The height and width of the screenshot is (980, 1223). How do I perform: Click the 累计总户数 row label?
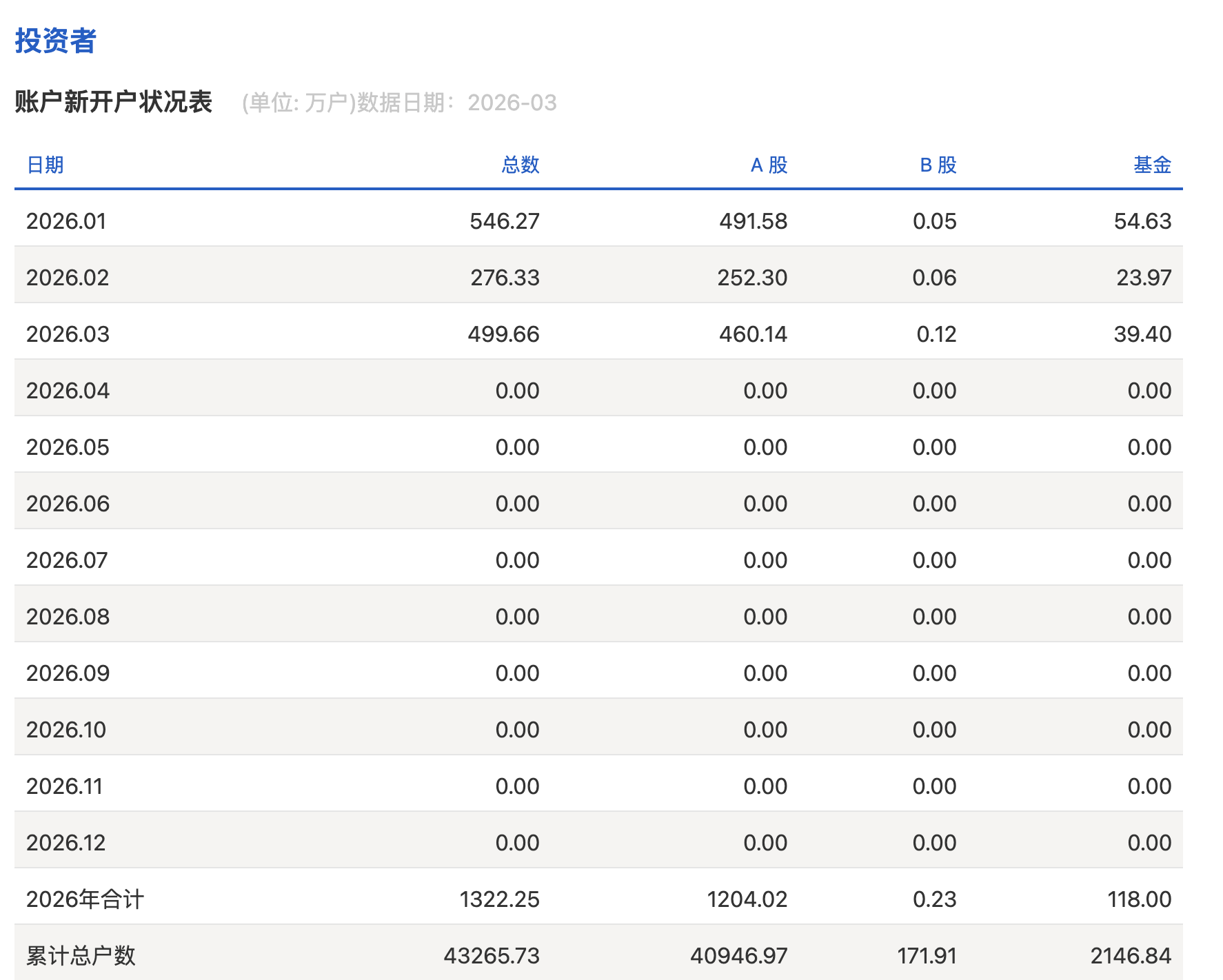[81, 956]
